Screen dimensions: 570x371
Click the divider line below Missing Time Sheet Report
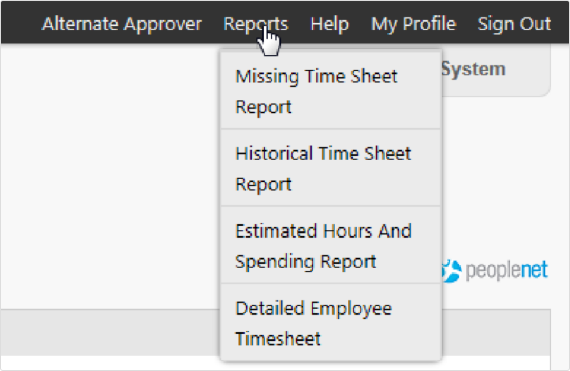(331, 129)
